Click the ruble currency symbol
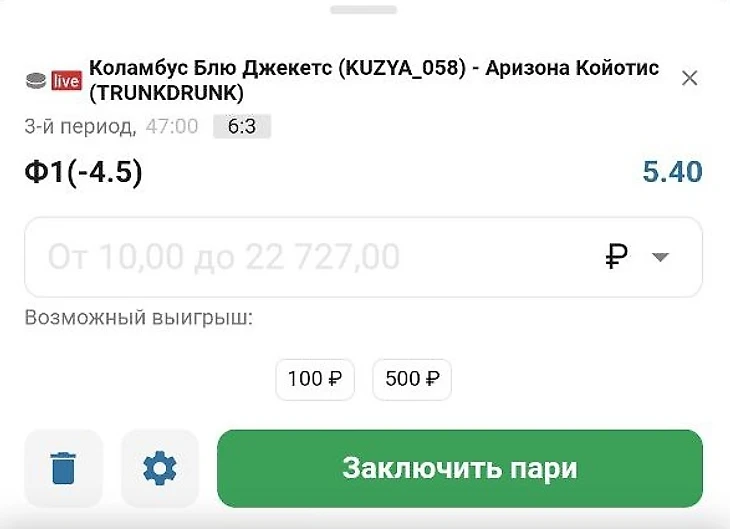This screenshot has height=529, width=730. 616,256
